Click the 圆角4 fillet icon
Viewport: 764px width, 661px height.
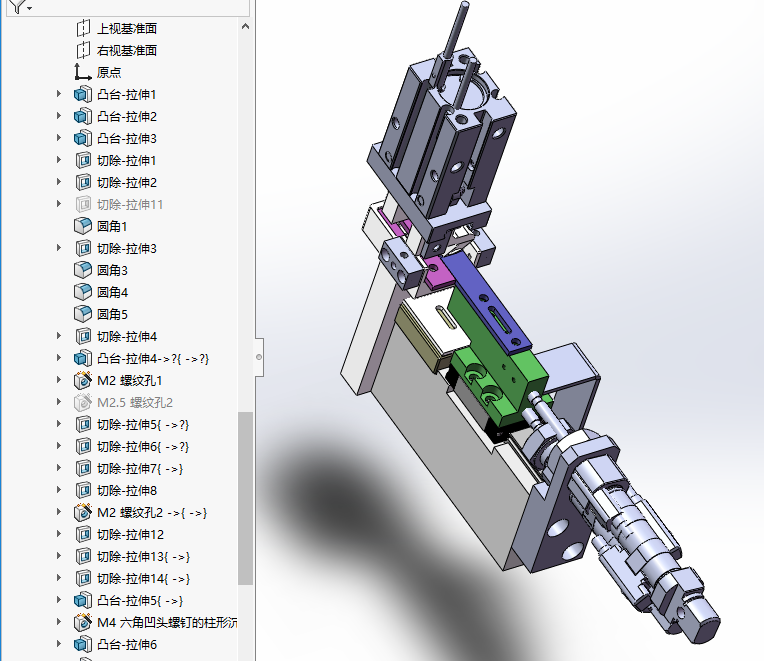click(83, 292)
